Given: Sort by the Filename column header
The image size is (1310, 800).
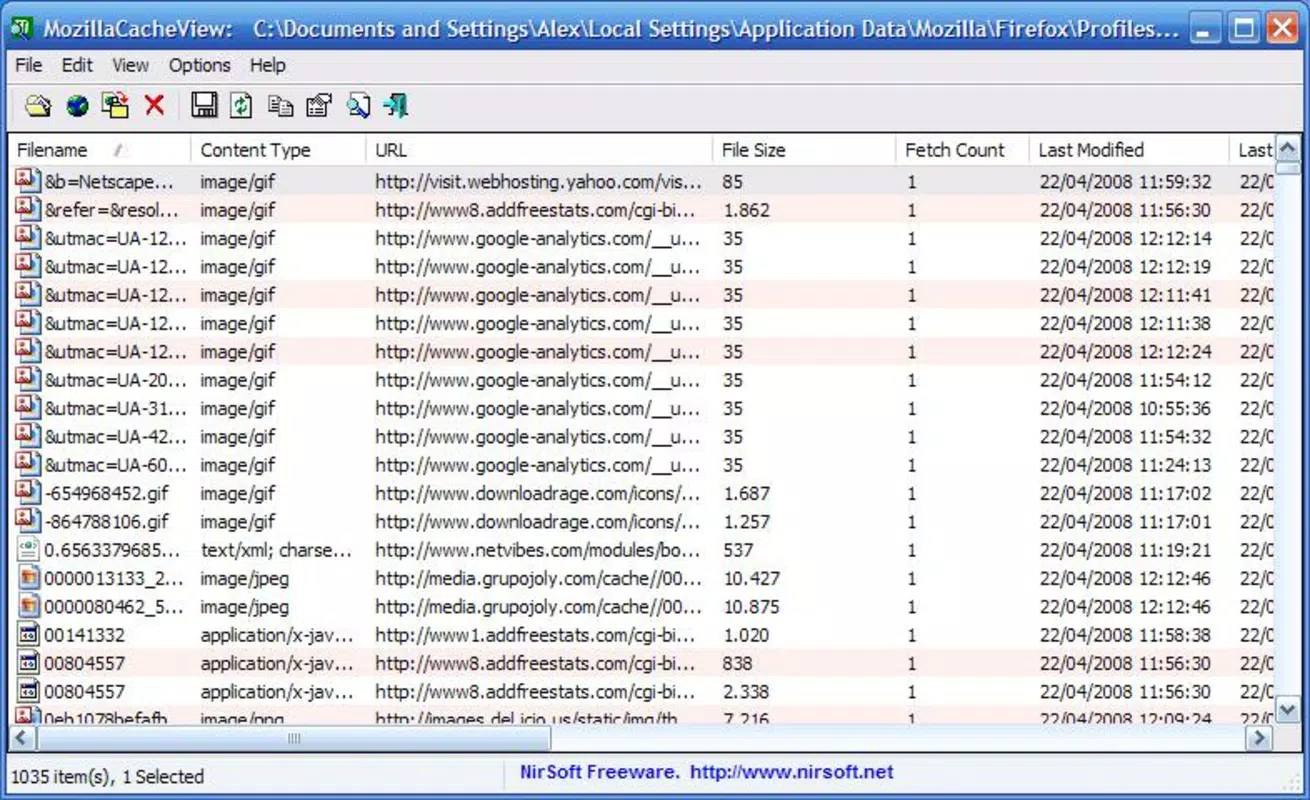Looking at the screenshot, I should pos(100,150).
